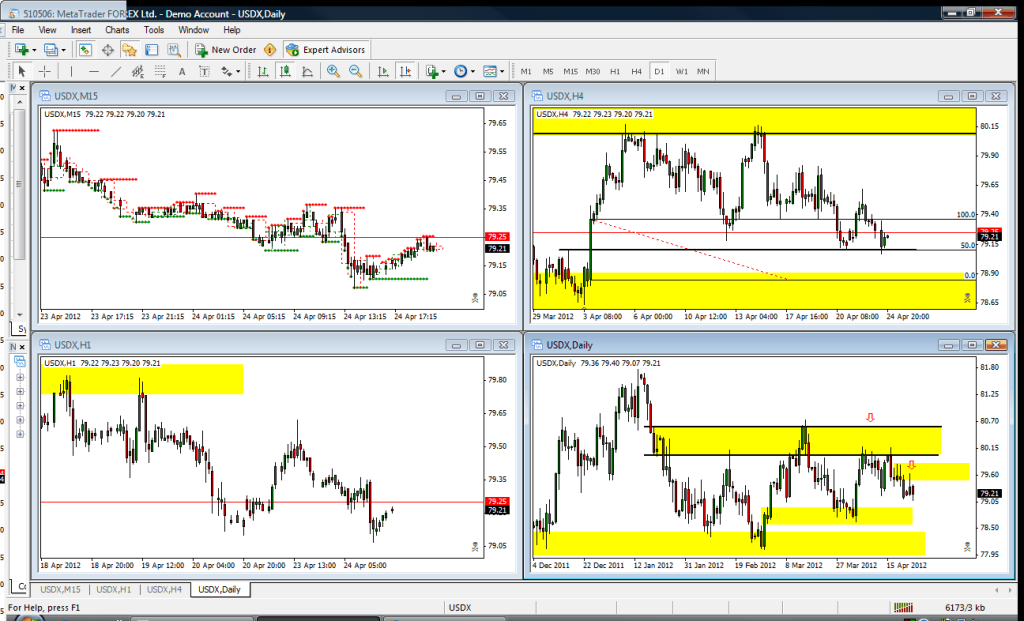
Task: Open the View menu
Action: pos(47,30)
